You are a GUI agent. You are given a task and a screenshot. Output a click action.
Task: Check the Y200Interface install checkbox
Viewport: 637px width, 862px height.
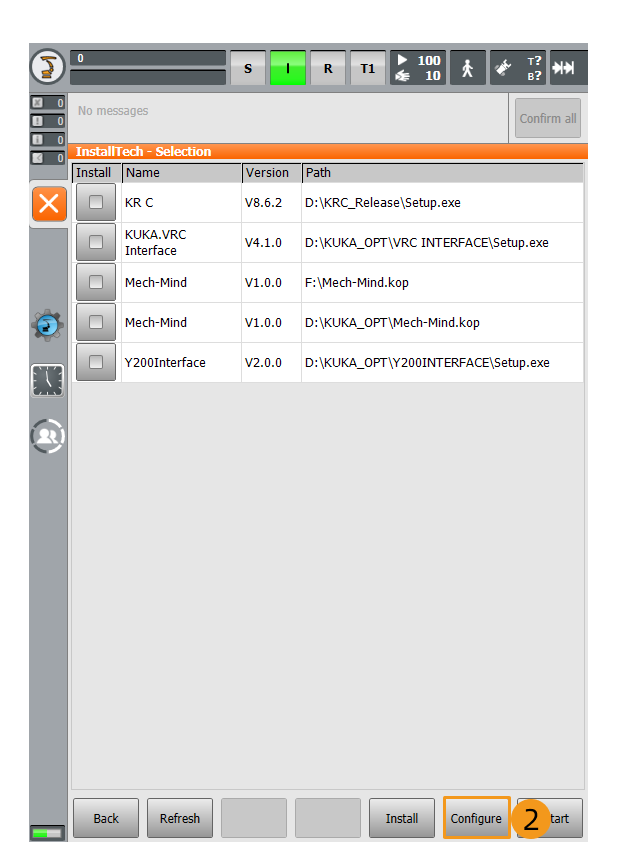(x=96, y=362)
